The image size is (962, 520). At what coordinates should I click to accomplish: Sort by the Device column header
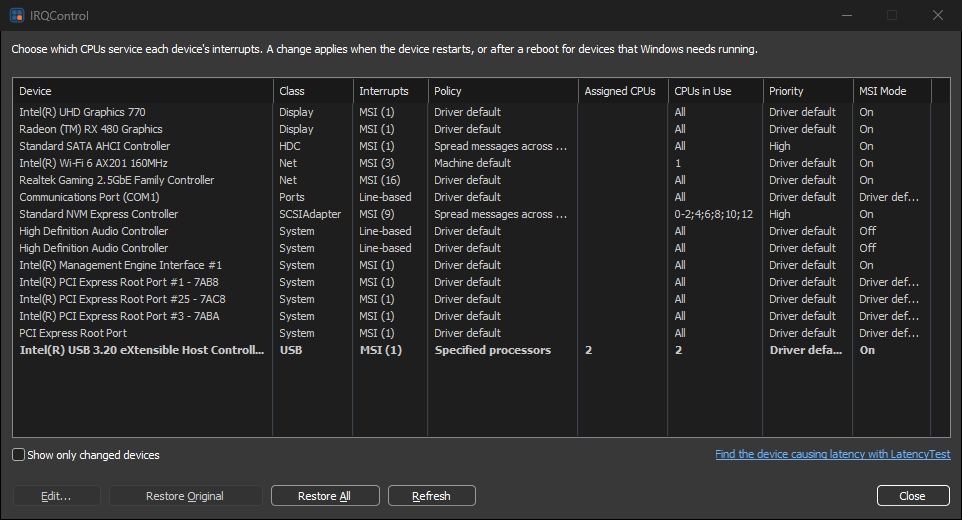coord(143,91)
